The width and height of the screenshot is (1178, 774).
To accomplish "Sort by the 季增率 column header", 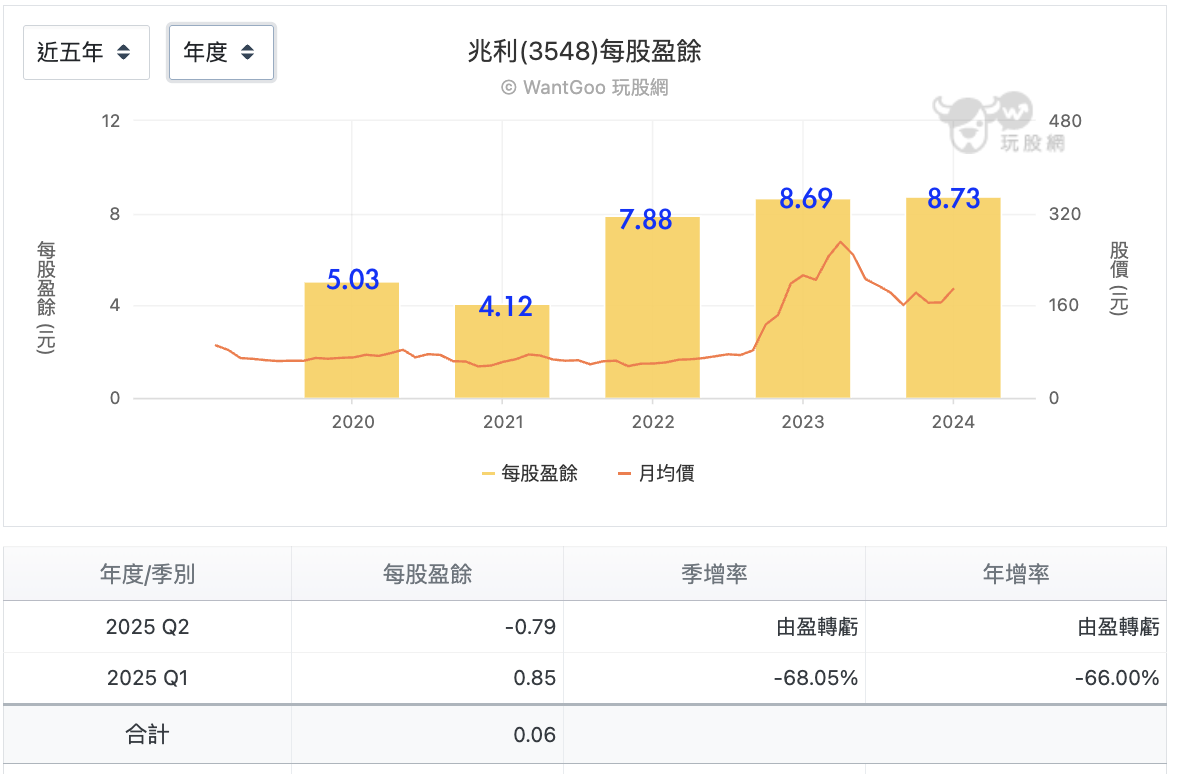I will [714, 574].
